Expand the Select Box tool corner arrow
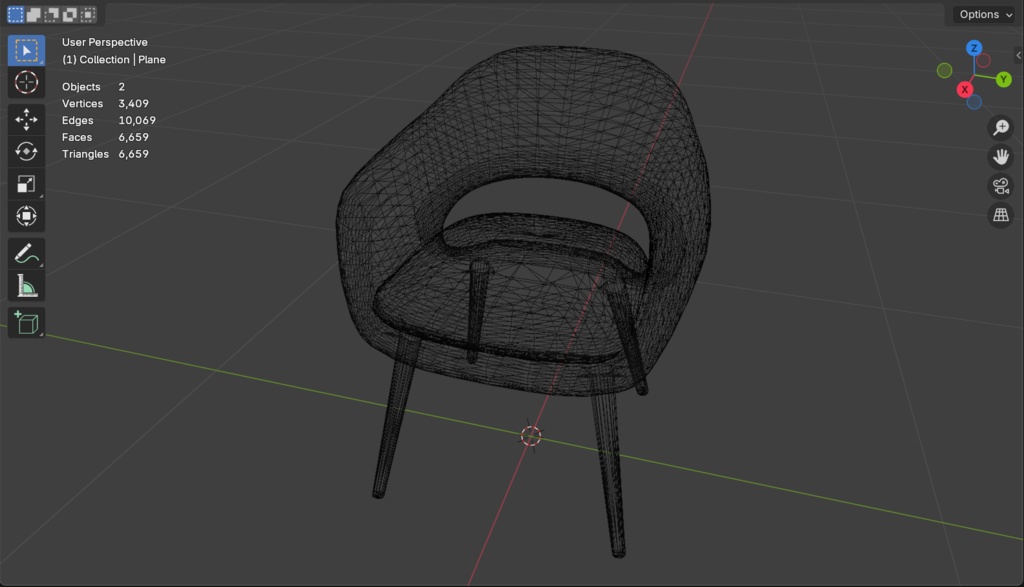This screenshot has height=587, width=1024. (x=40, y=61)
